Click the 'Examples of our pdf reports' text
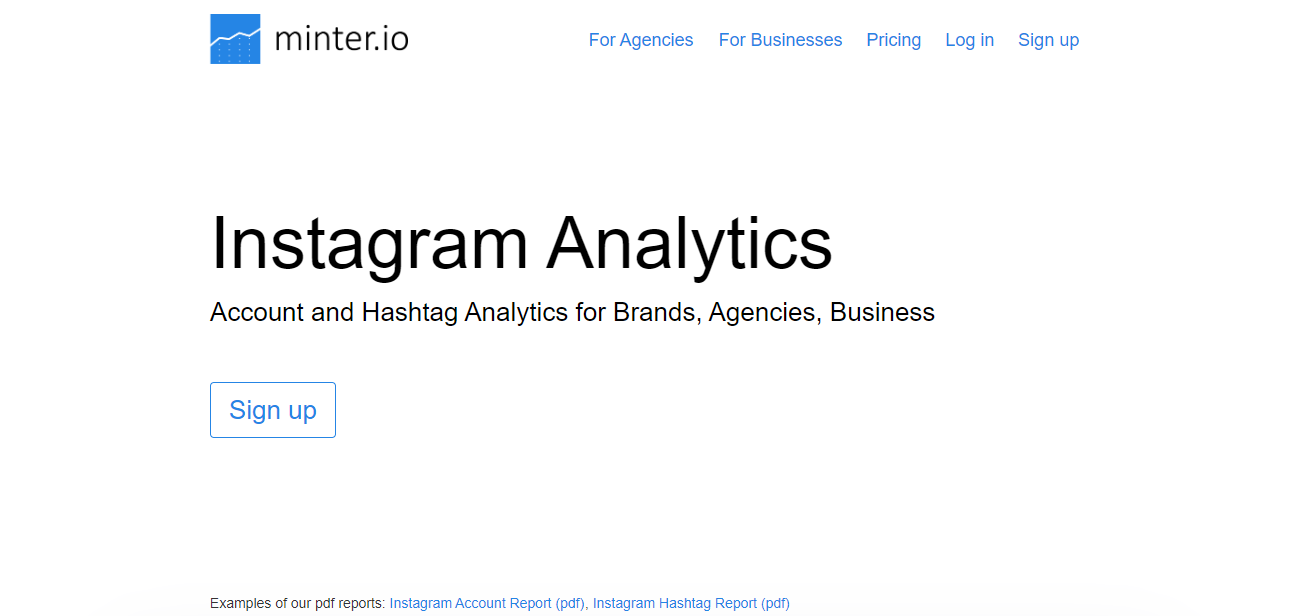 click(297, 603)
